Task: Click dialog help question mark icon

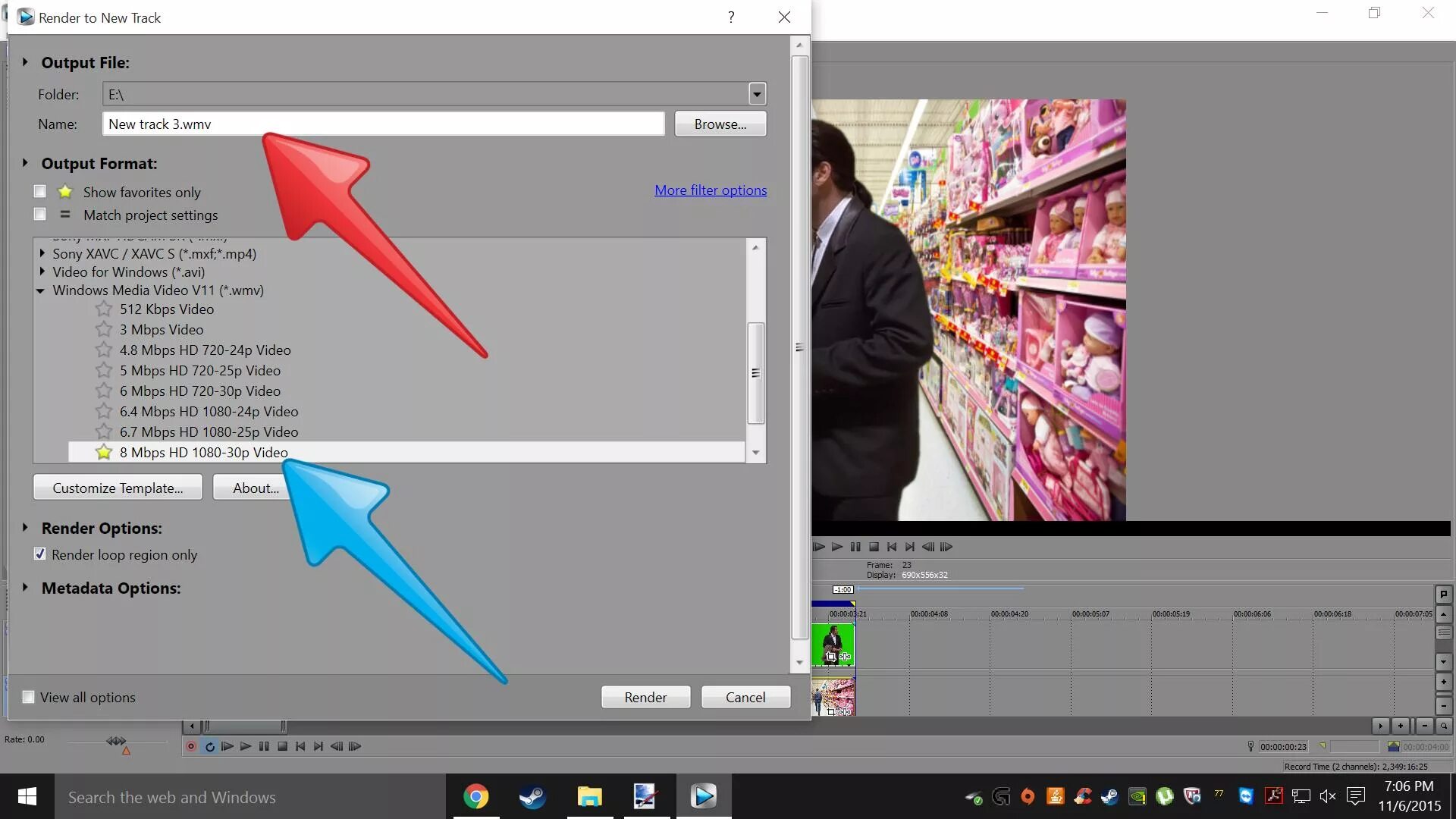Action: [x=731, y=17]
